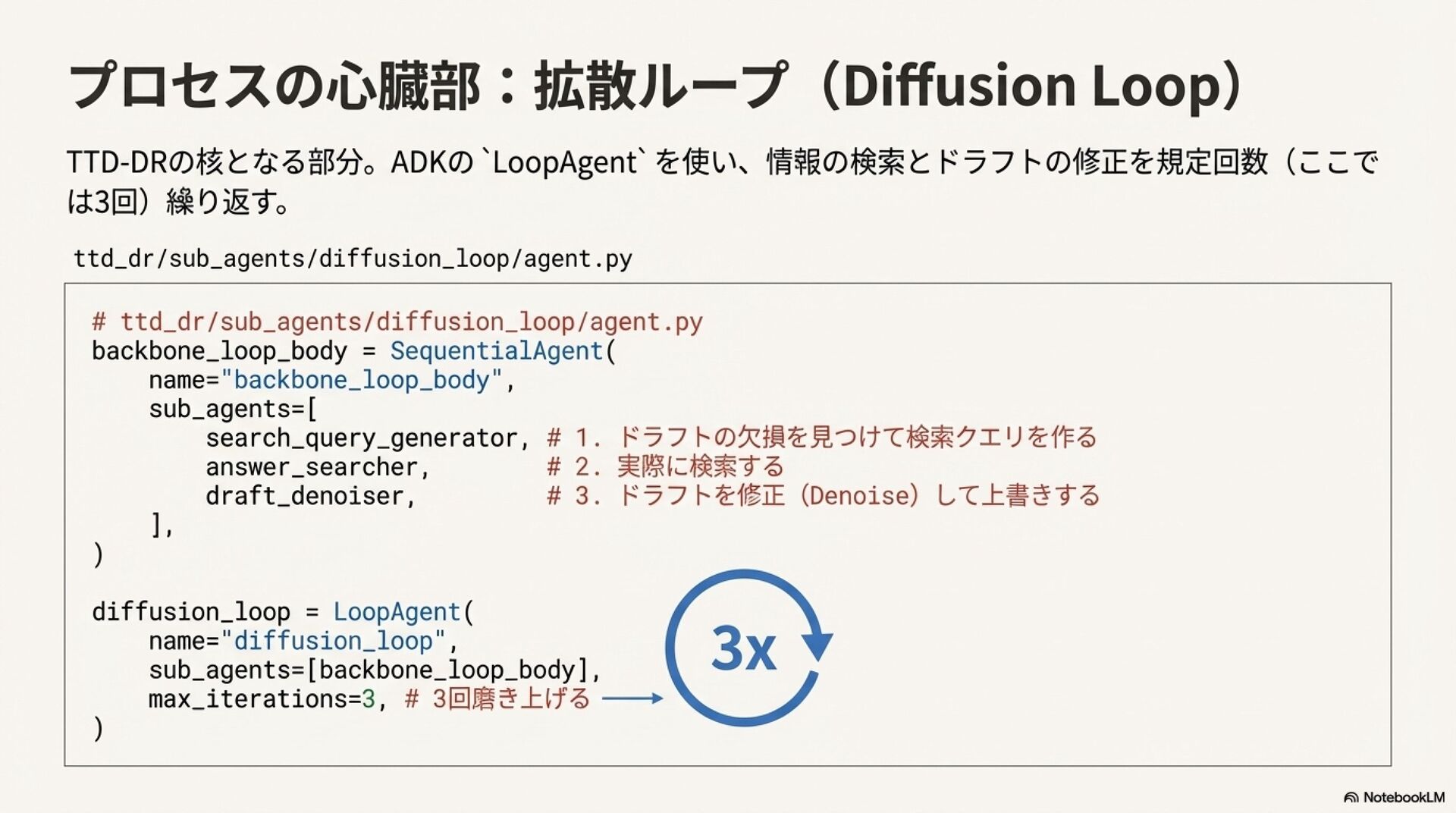1456x813 pixels.
Task: Click the NotebookLM logo icon
Action: (x=1351, y=798)
